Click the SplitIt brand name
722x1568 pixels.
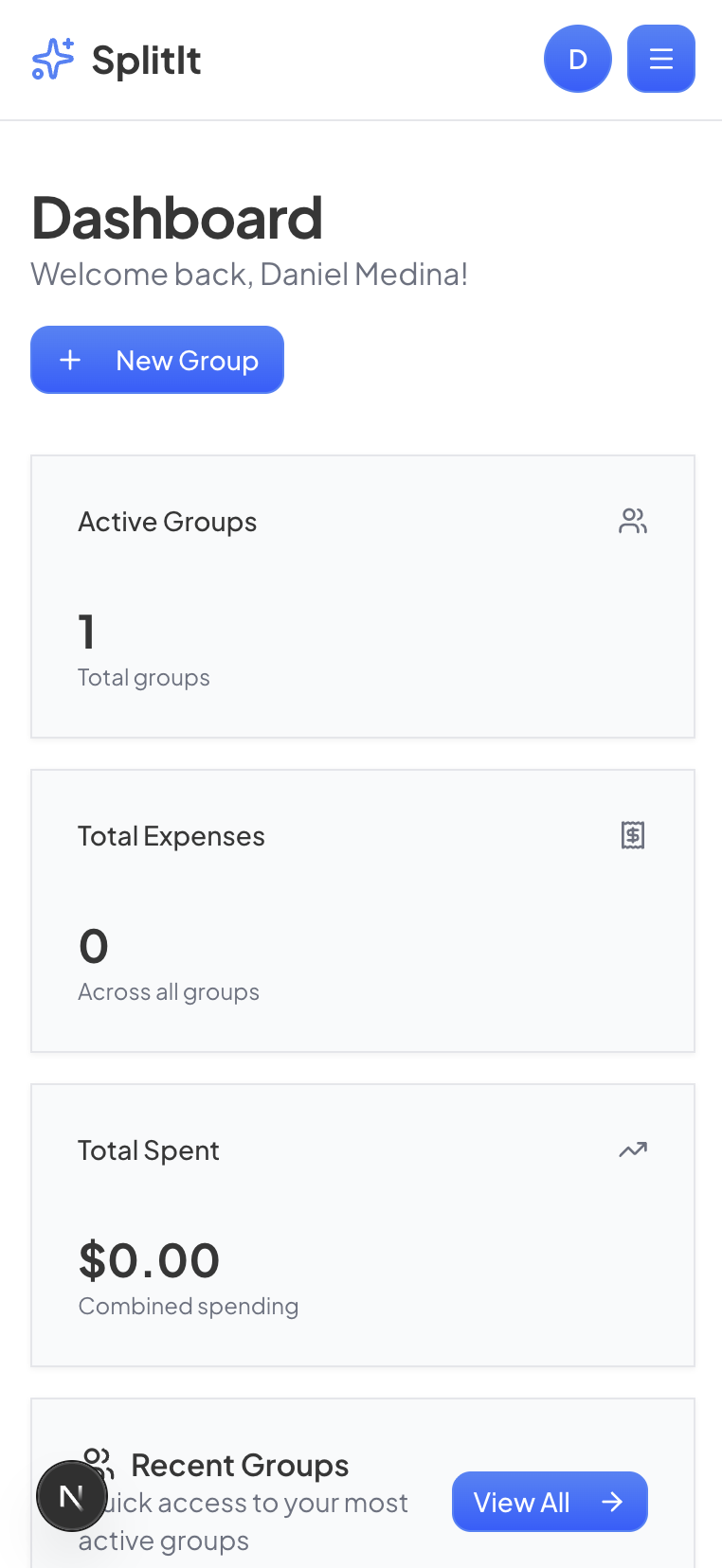click(x=146, y=61)
